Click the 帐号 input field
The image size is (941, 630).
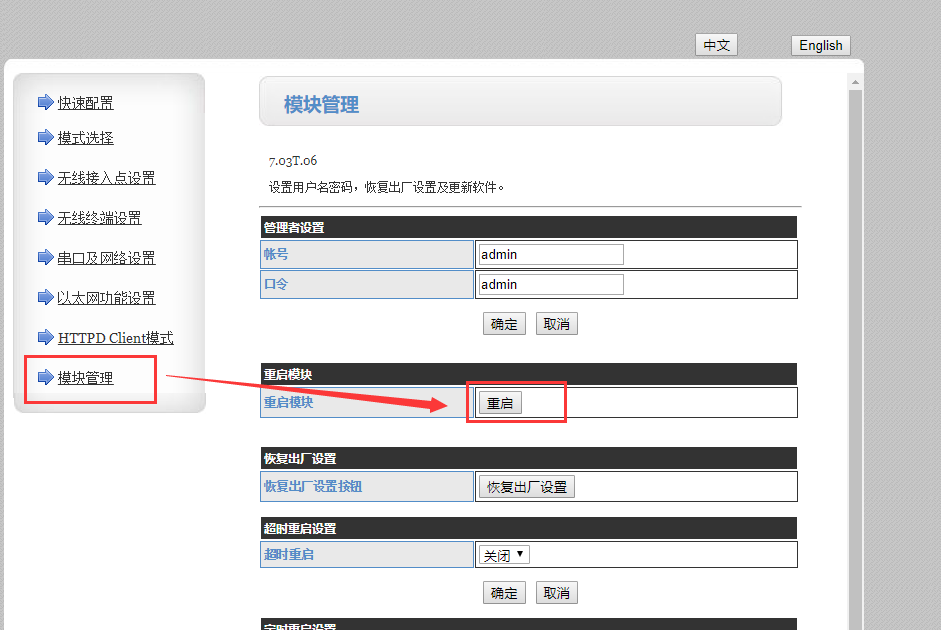pos(550,254)
